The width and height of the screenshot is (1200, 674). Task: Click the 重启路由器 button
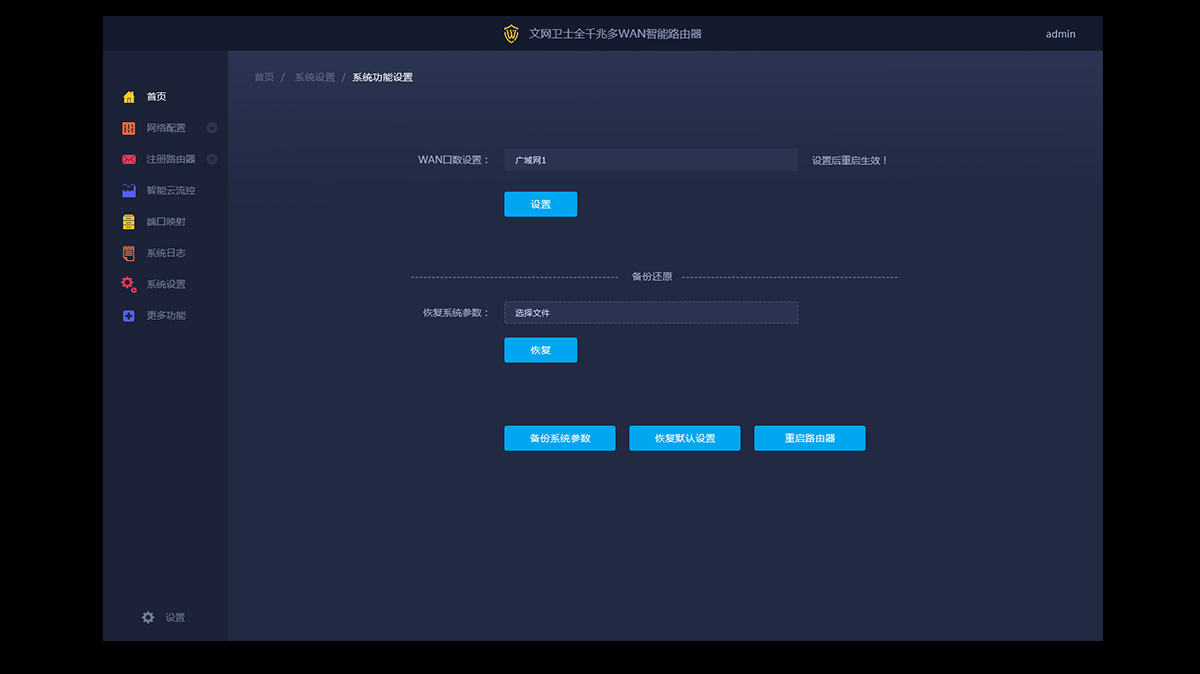point(810,438)
